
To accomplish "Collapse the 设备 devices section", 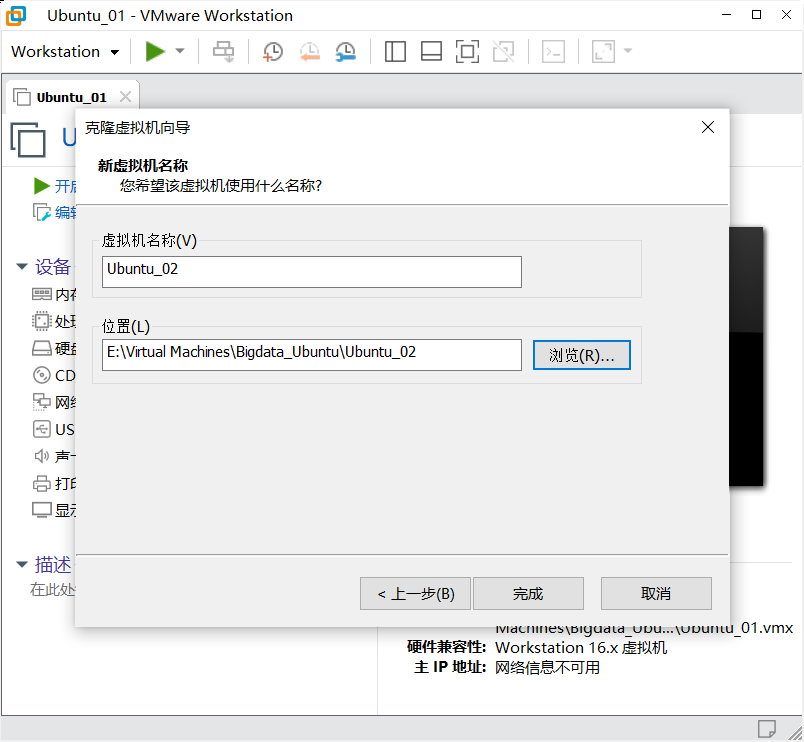I will (22, 266).
